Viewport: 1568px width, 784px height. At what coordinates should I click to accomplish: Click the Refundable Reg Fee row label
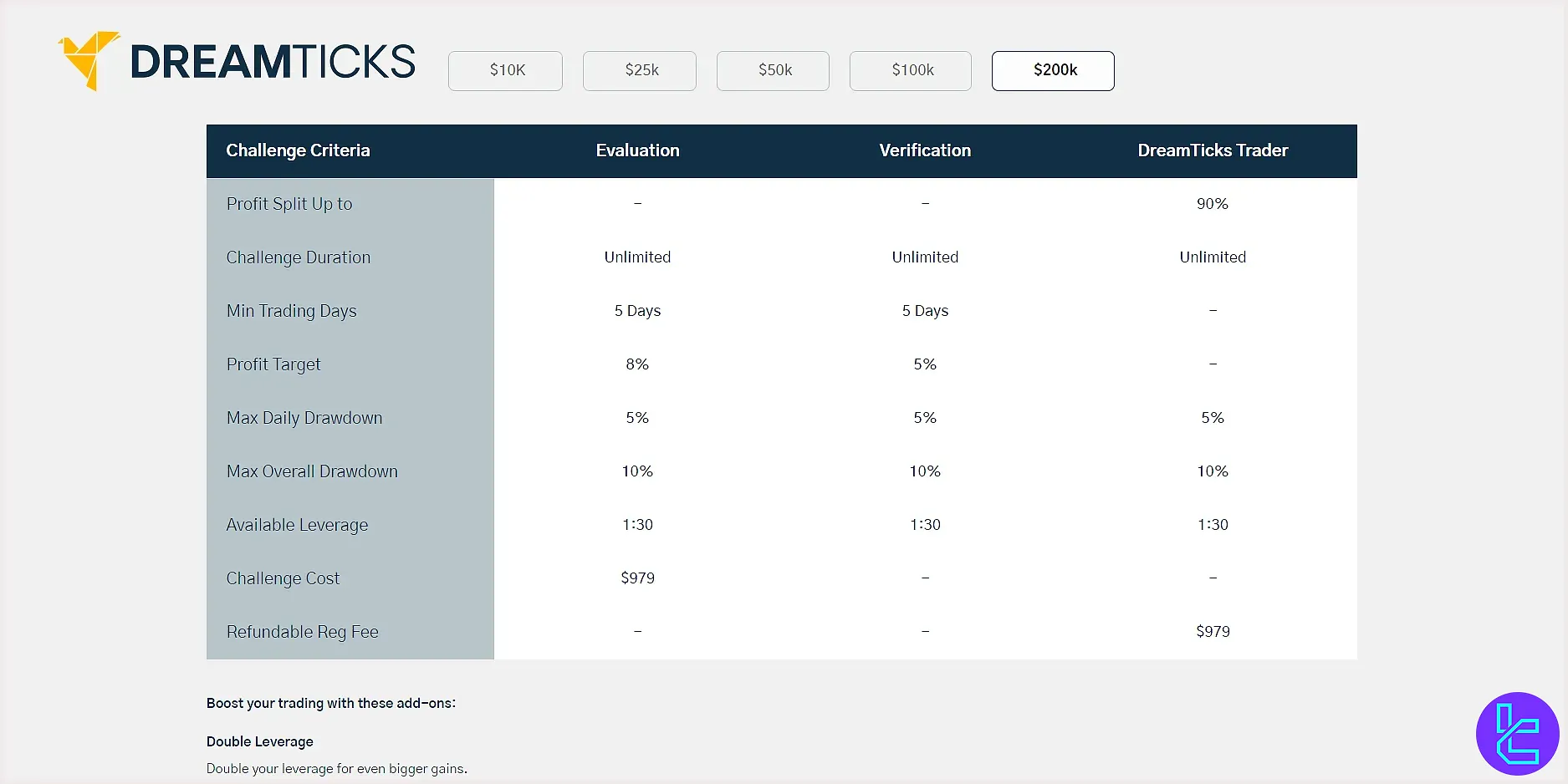pos(303,632)
